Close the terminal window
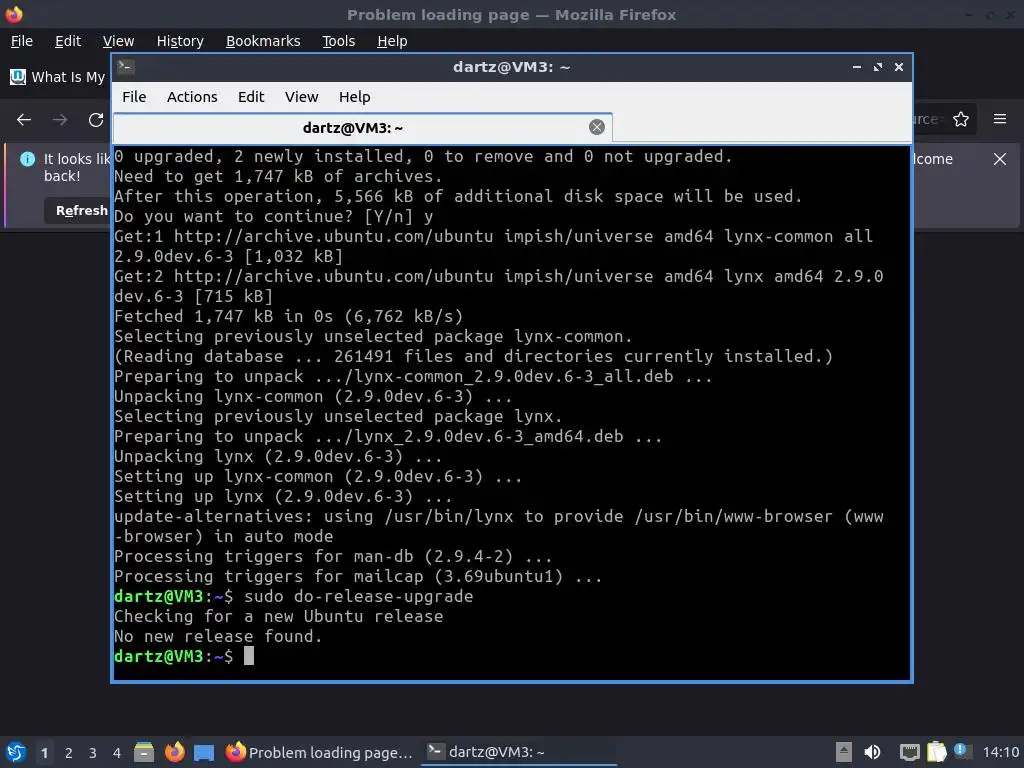 tap(899, 67)
